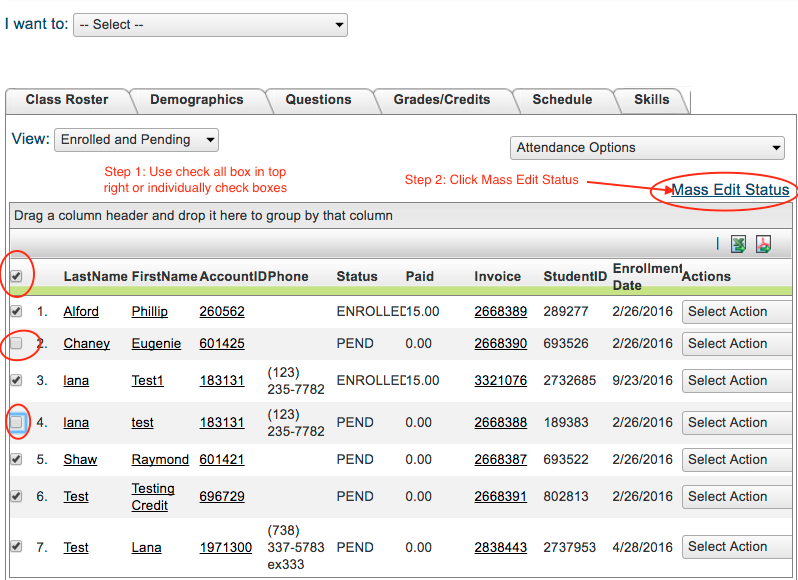The height and width of the screenshot is (580, 798).
Task: Open Select Action for row 7 Lana
Action: coord(737,547)
